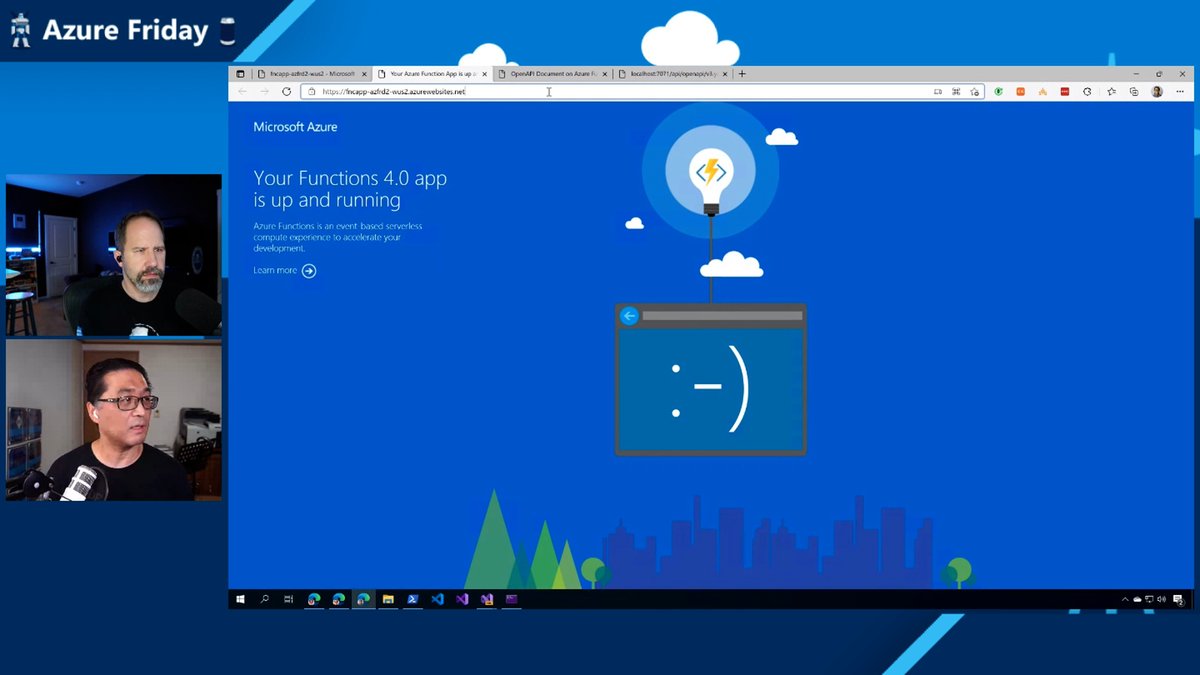
Task: Switch to OpenAPI Document on Azure tab
Action: 552,74
